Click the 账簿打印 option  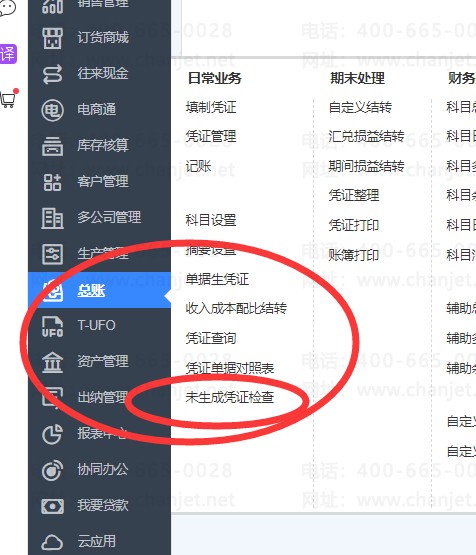click(354, 254)
